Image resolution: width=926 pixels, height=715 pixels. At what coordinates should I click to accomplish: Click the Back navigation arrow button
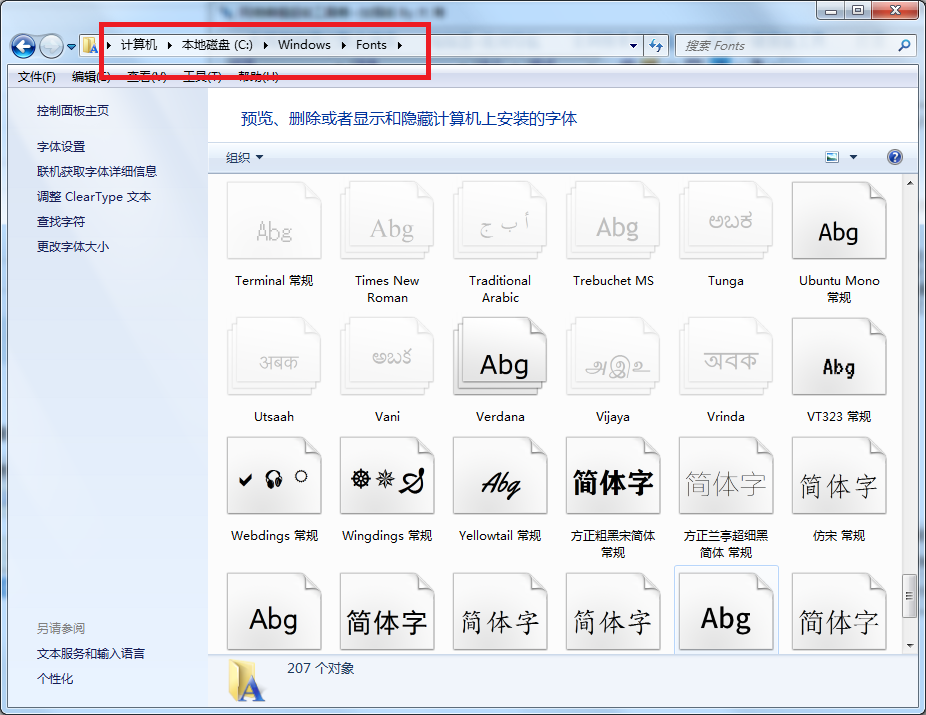pos(24,46)
